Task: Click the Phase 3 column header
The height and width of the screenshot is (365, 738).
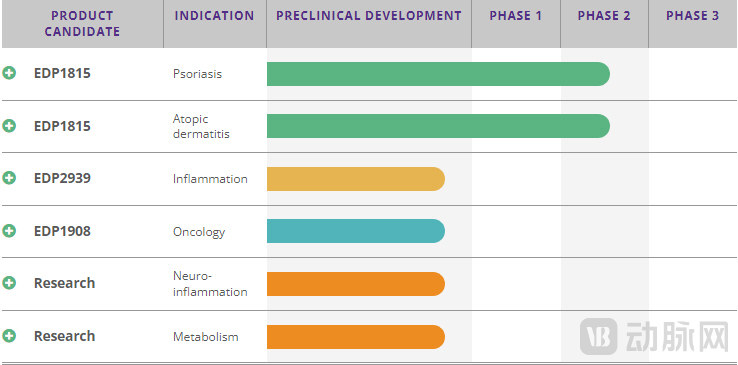Action: pos(692,16)
